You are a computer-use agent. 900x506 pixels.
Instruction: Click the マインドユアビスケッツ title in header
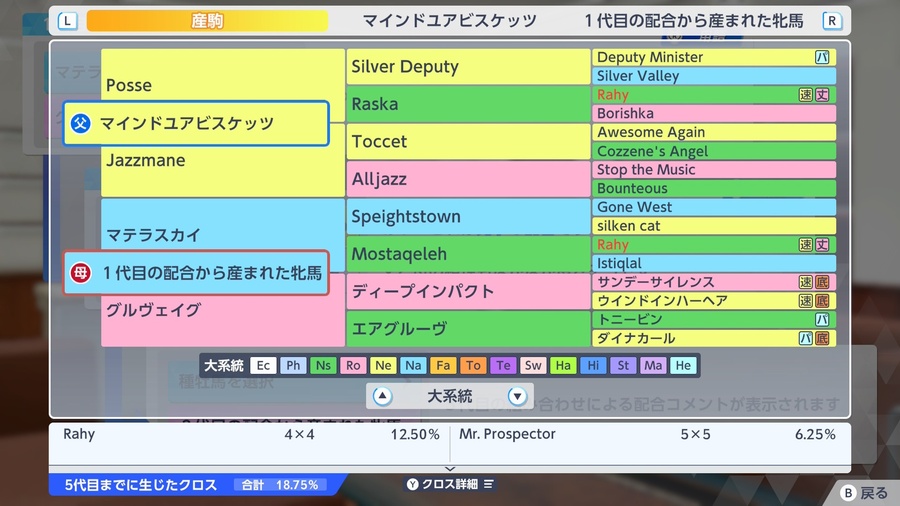click(449, 21)
